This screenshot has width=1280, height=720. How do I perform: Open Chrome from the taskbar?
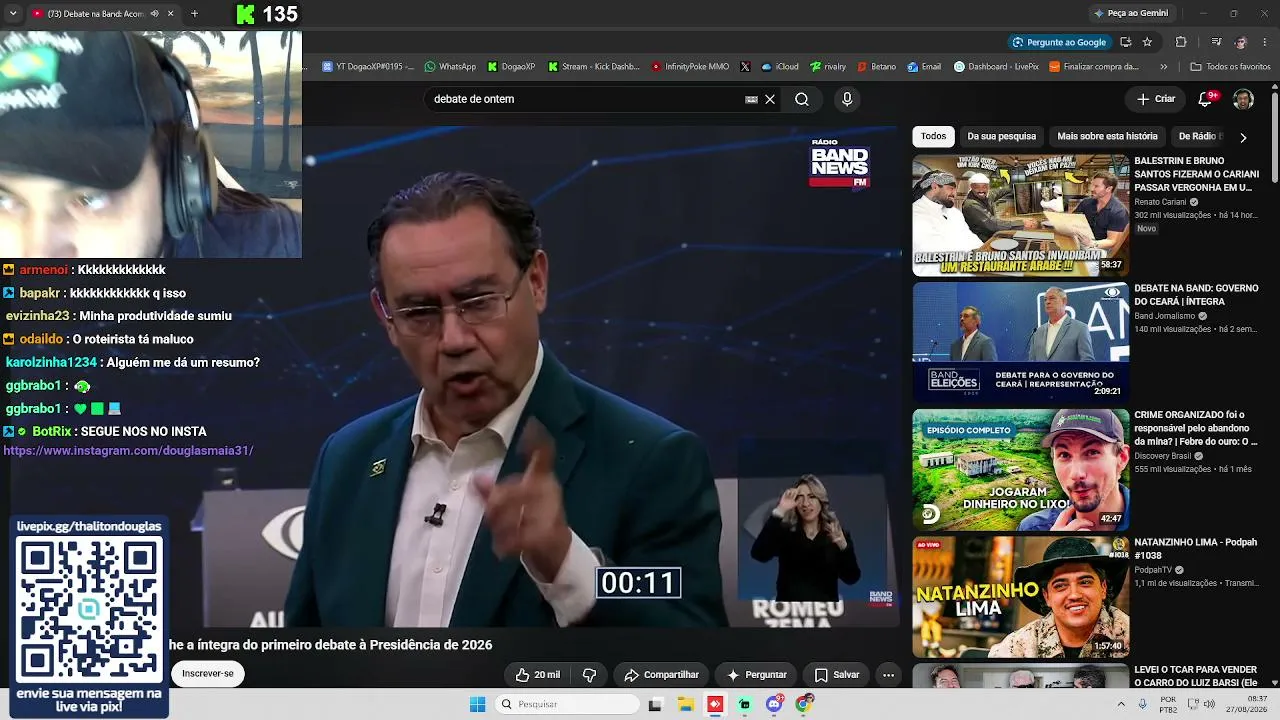click(804, 704)
